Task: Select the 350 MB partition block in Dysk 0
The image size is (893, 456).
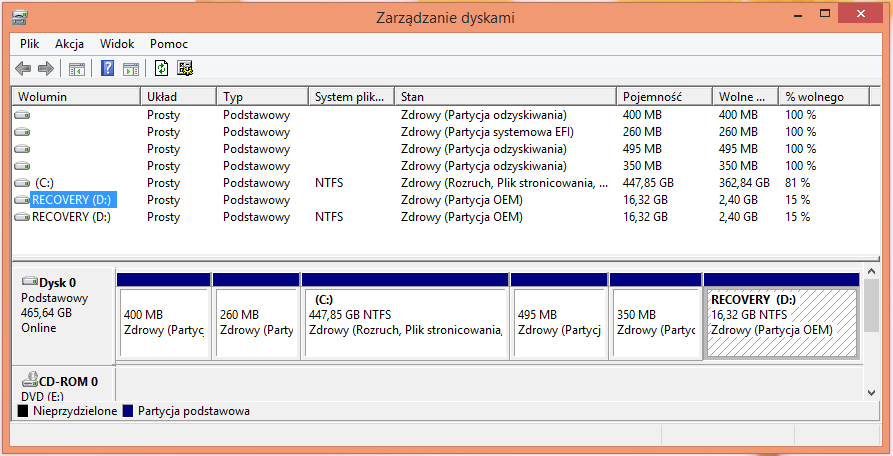Action: point(655,316)
